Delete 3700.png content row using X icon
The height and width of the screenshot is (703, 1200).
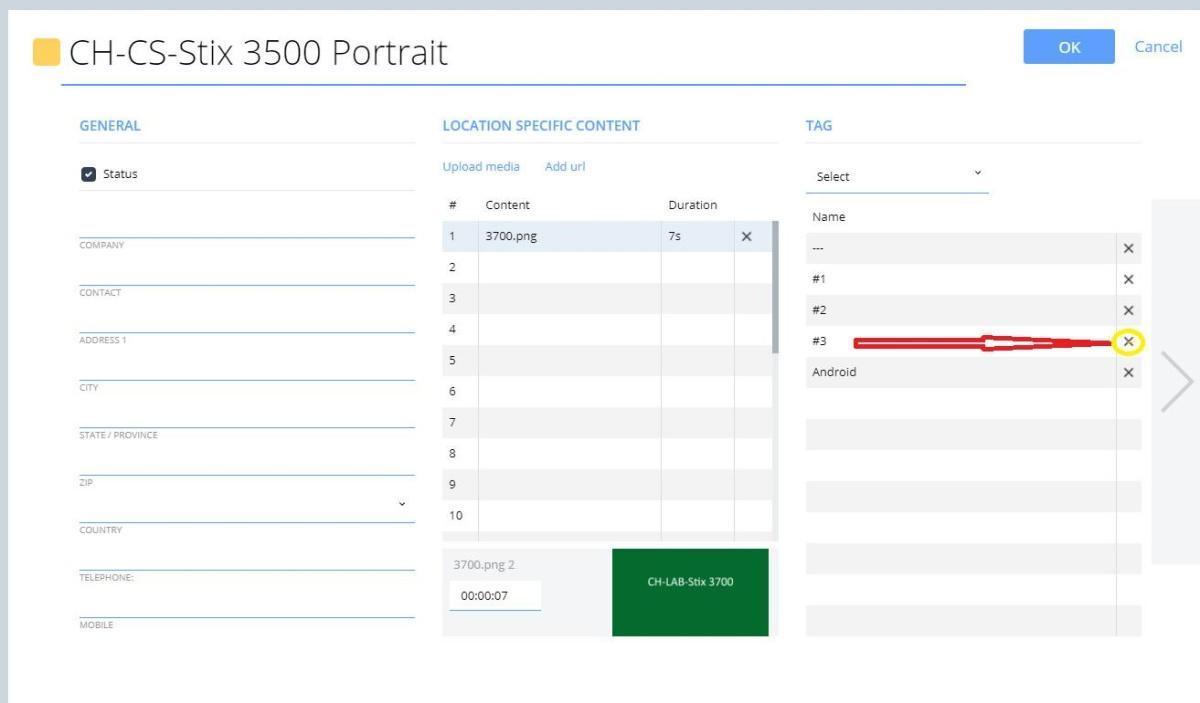point(746,237)
